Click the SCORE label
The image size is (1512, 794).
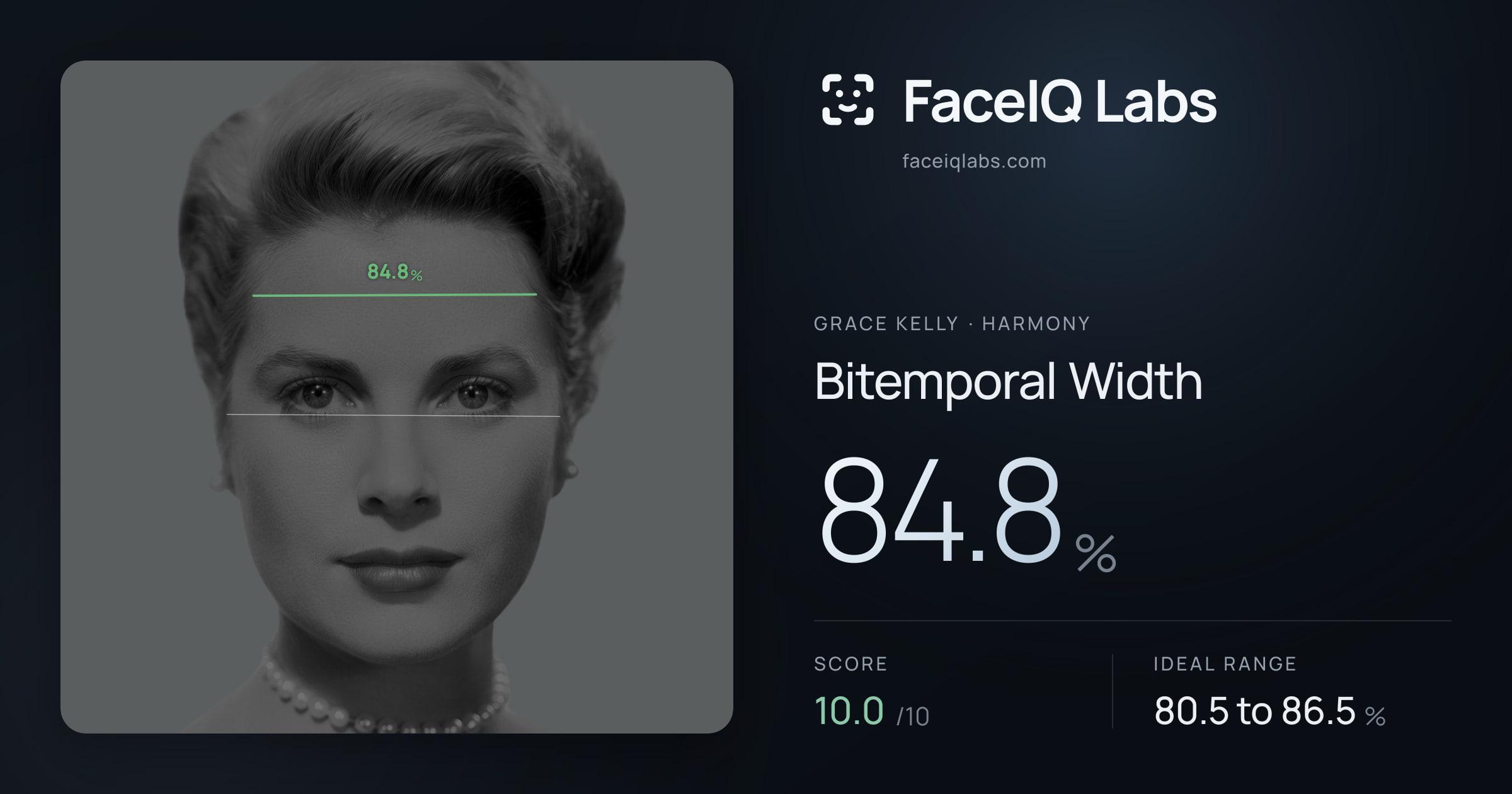coord(850,664)
